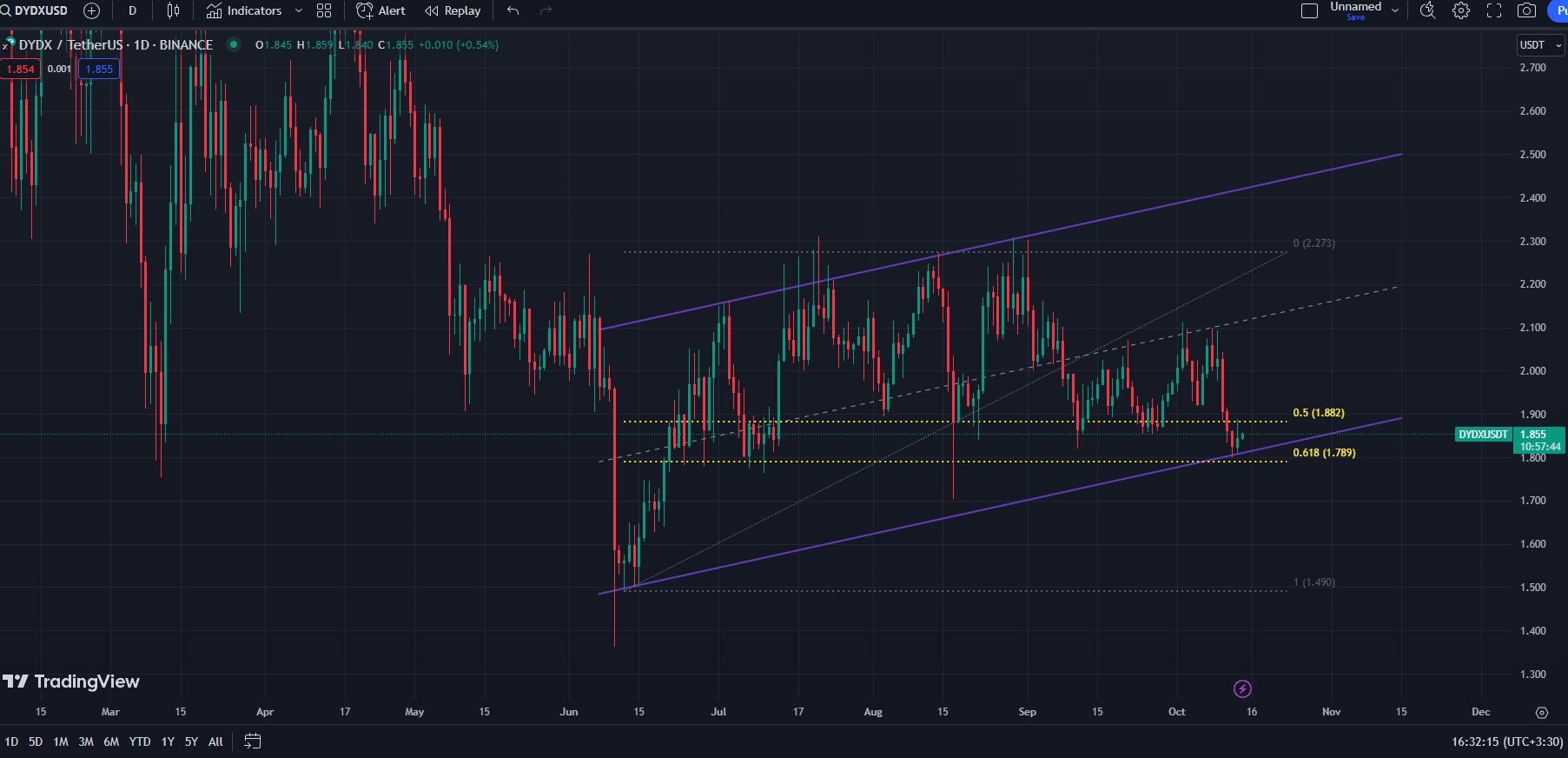Click Save under the Unnamed layout
Screen dimensions: 1568x758
tap(1355, 17)
